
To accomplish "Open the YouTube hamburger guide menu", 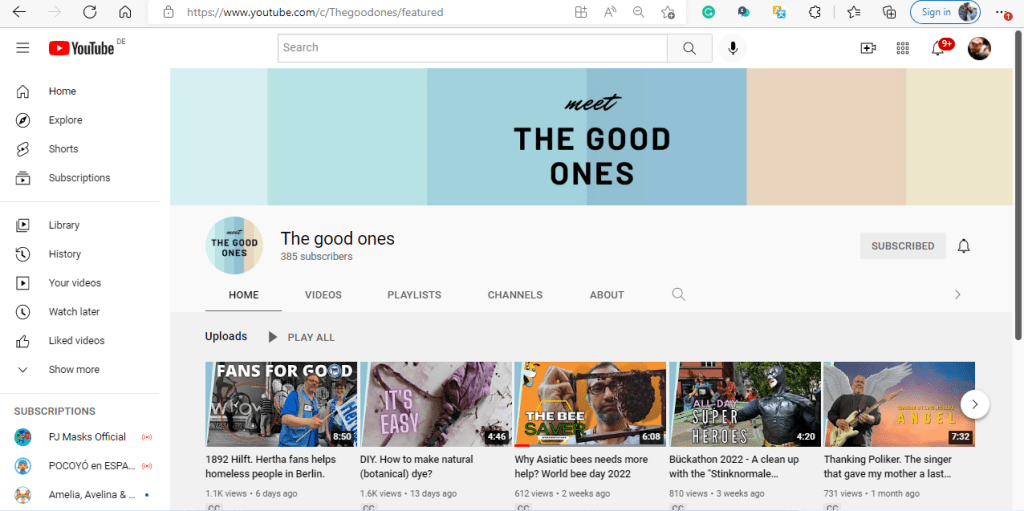I will tap(23, 48).
